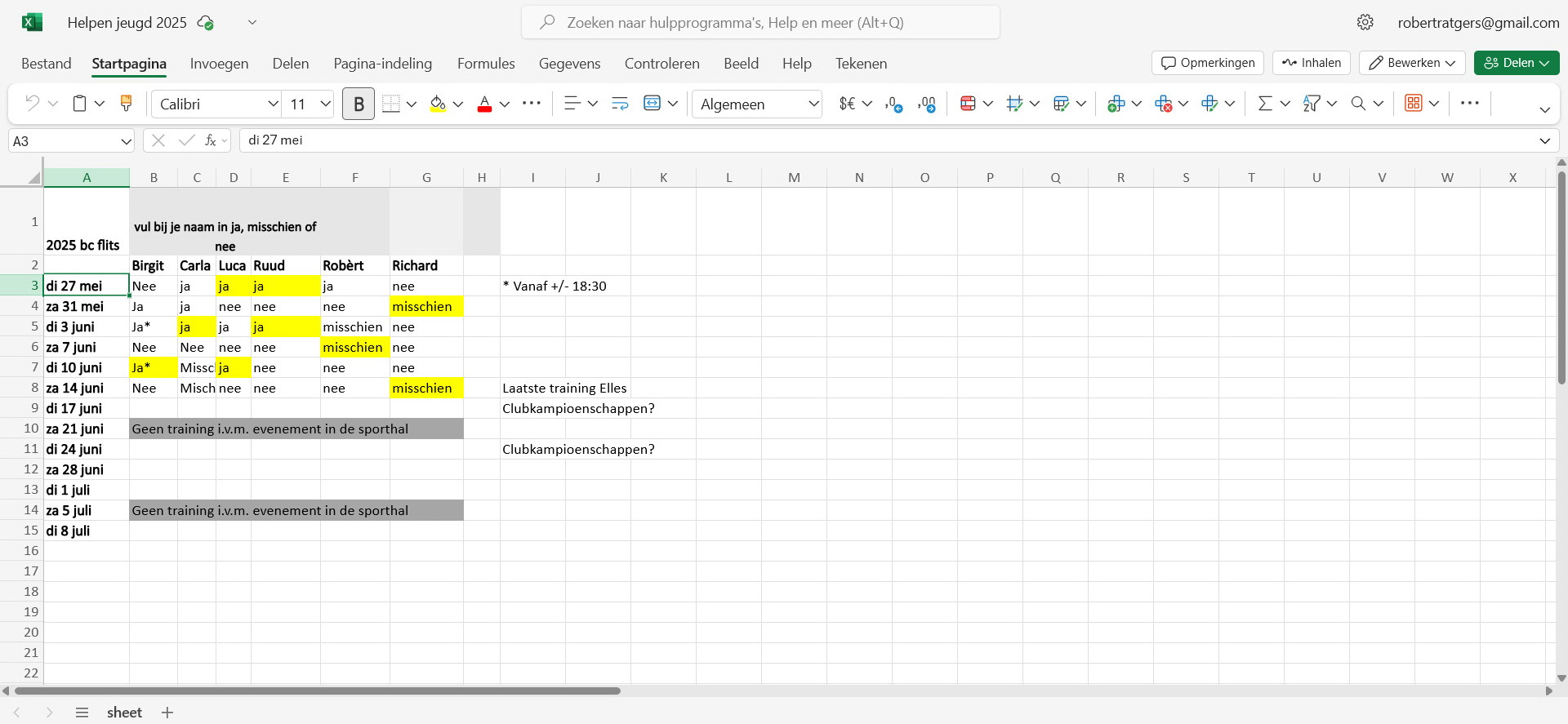
Task: Apply the yellow fill color swatch
Action: 438,104
